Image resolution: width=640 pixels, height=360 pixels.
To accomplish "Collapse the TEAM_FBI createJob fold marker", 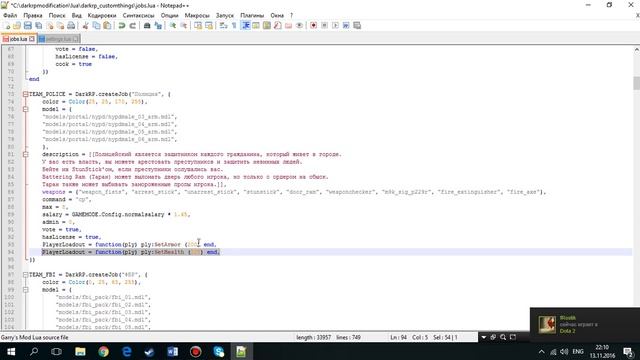I will pyautogui.click(x=25, y=275).
